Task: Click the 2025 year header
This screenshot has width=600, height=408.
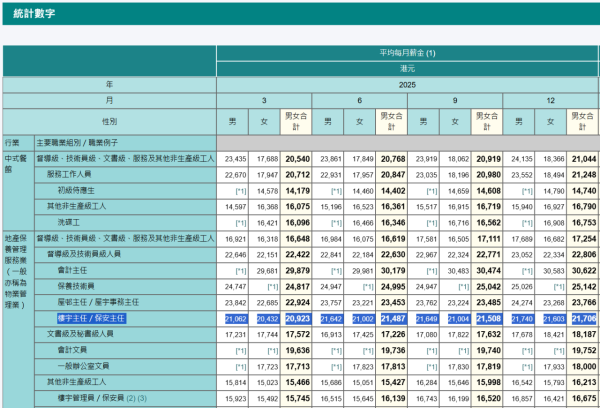Action: (x=407, y=85)
